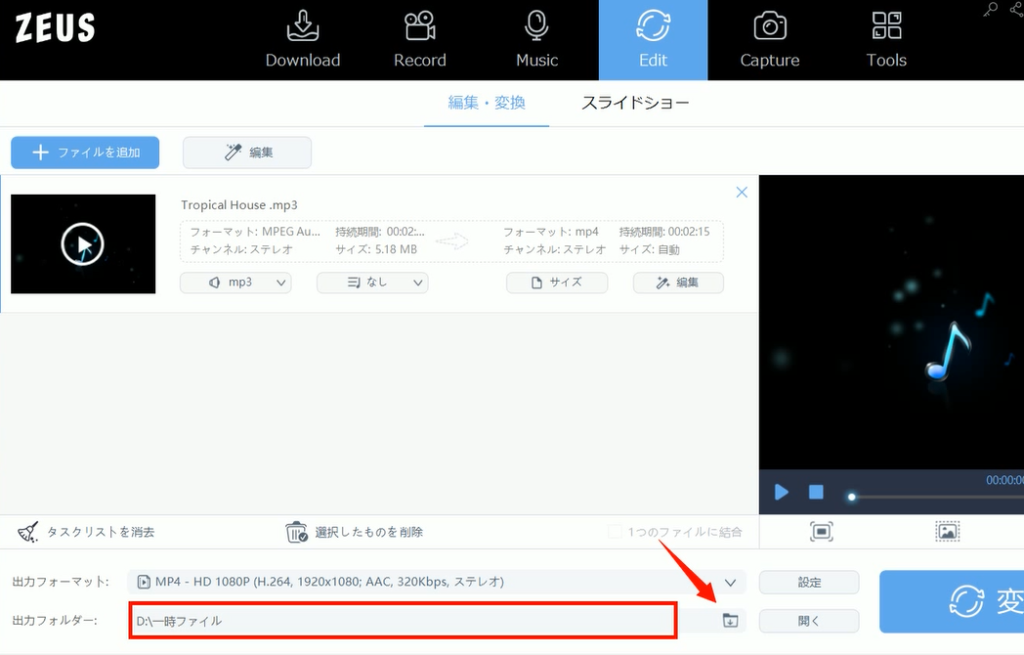Switch to the スライドショー tab
Image resolution: width=1024 pixels, height=655 pixels.
click(x=635, y=103)
